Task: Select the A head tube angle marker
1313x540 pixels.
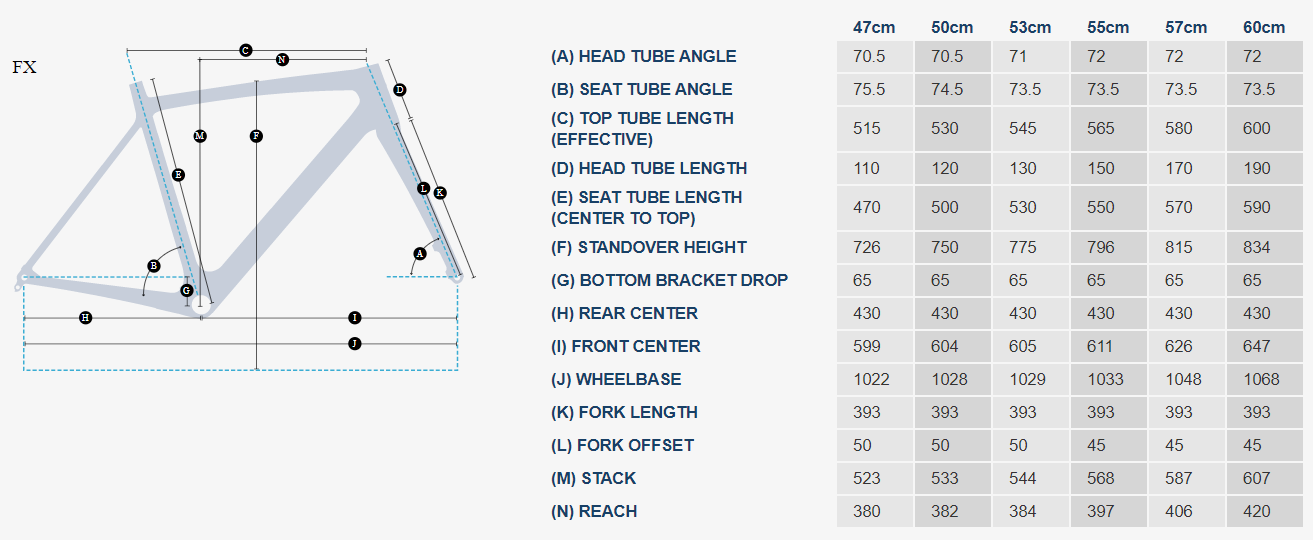Action: click(420, 254)
